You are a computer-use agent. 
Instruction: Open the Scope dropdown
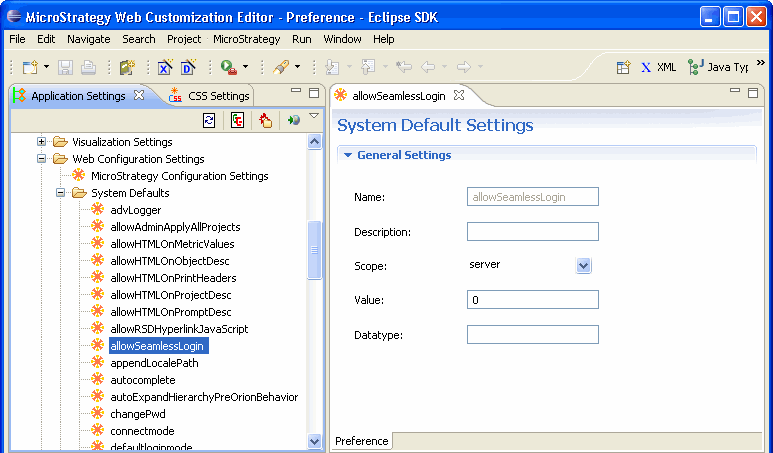(583, 266)
